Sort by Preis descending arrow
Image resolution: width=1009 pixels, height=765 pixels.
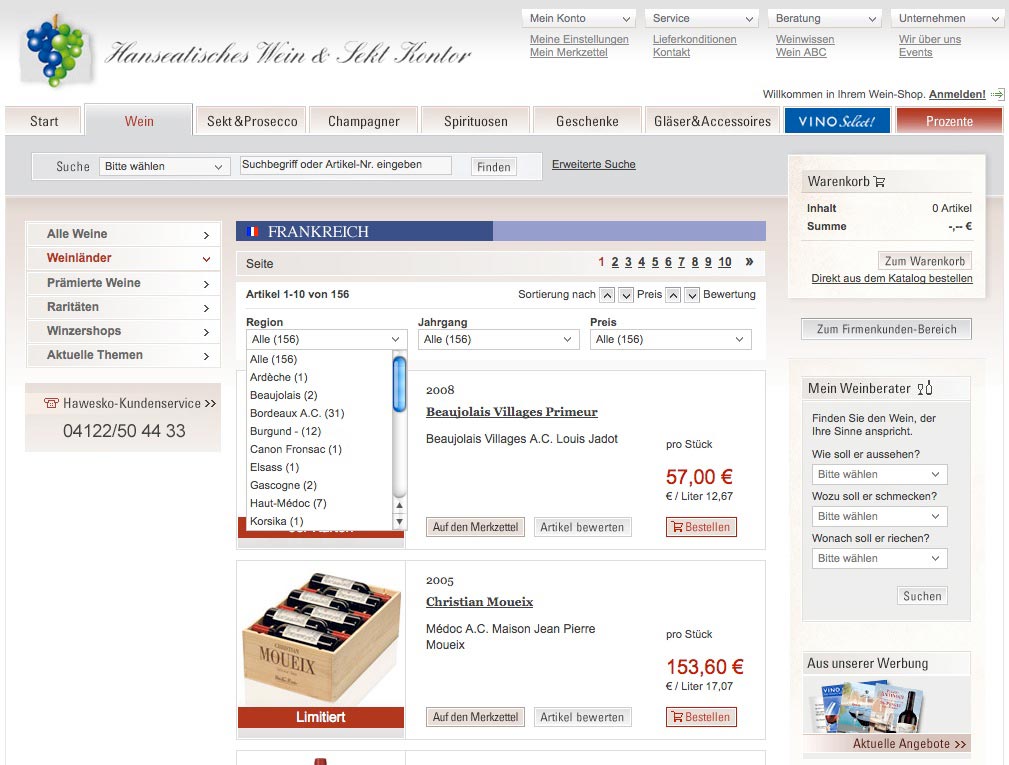(x=692, y=295)
